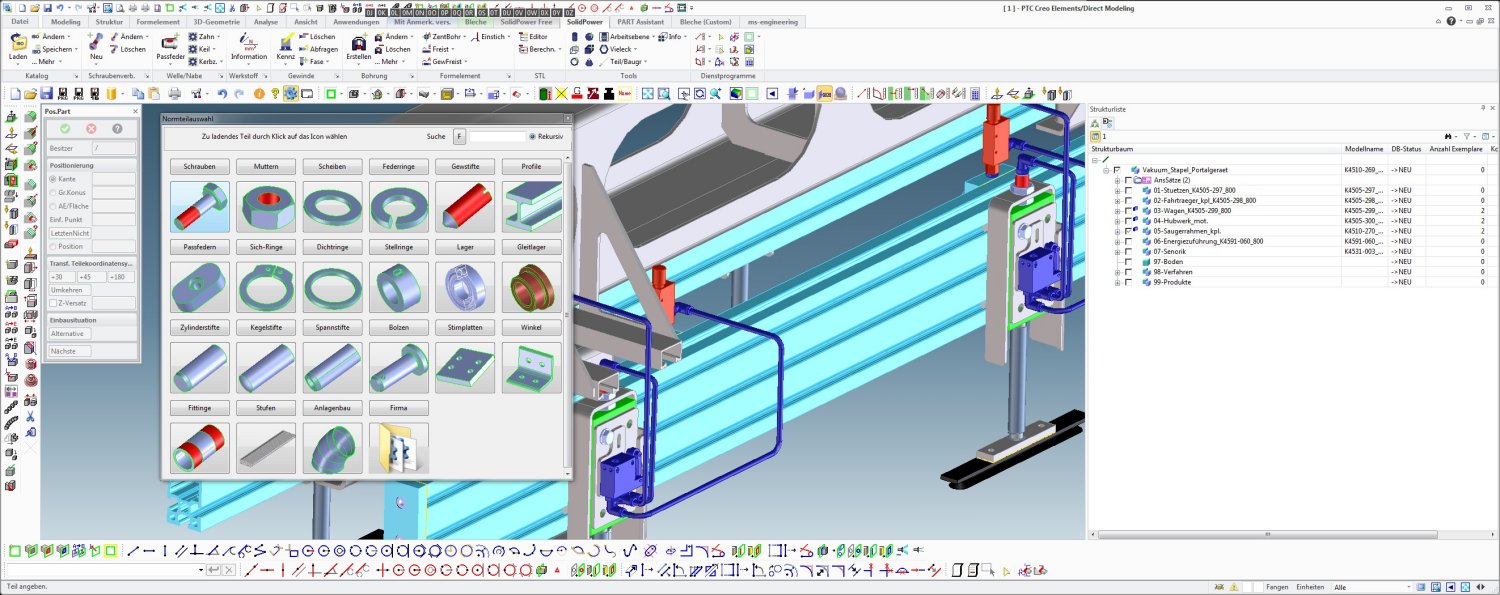1500x595 pixels.
Task: Check the box for 97-Boden
Action: 1128,262
